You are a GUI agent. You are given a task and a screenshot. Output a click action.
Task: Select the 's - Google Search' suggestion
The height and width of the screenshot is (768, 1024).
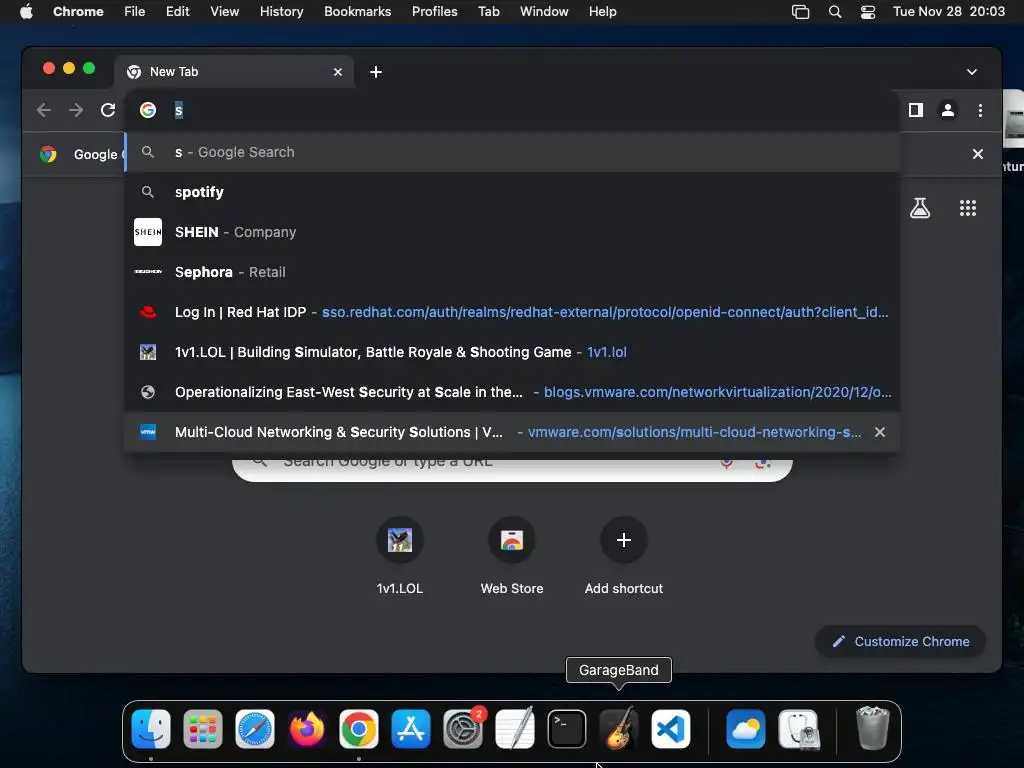point(512,152)
